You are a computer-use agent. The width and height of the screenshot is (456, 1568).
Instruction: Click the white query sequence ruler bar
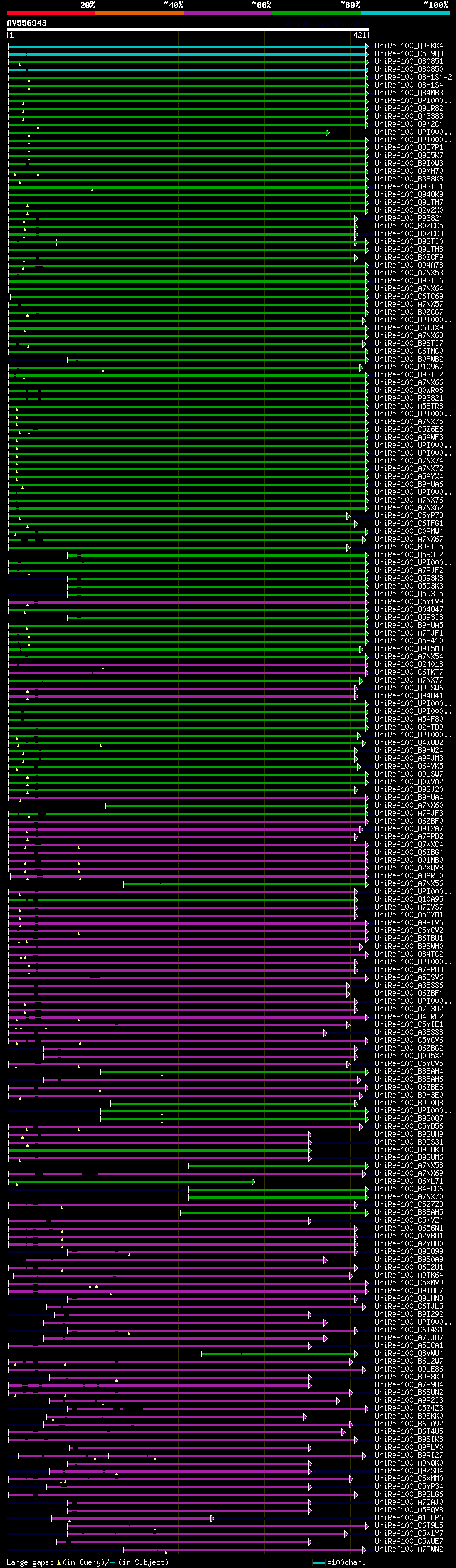click(x=188, y=29)
